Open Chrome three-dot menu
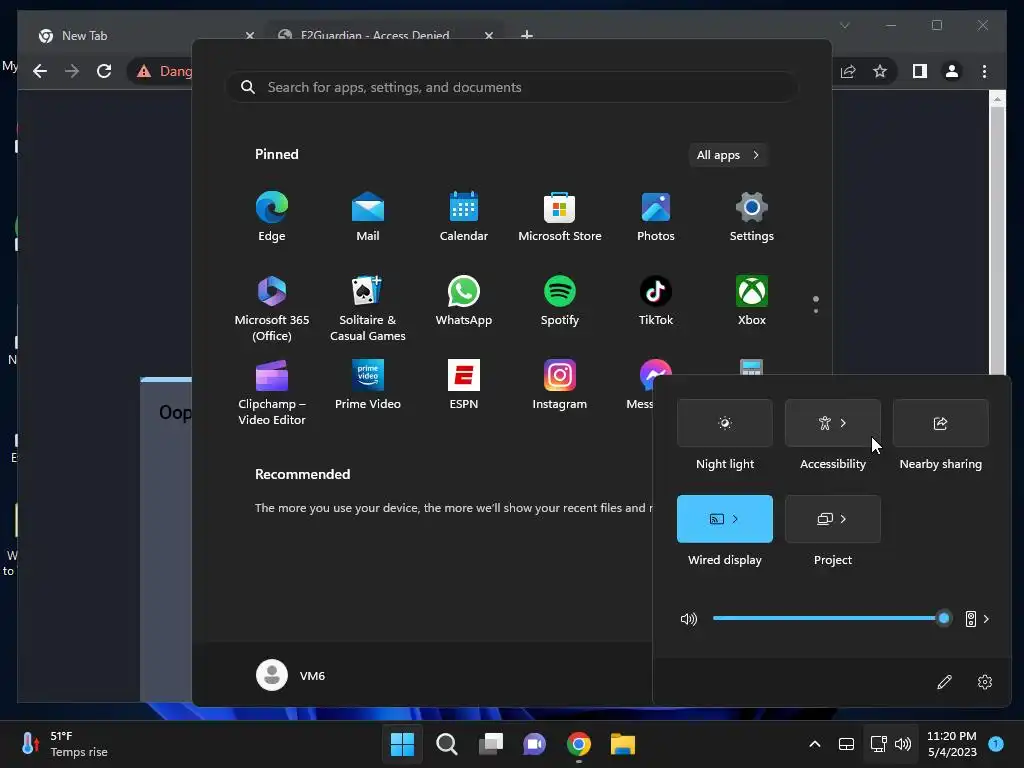The image size is (1024, 768). (984, 71)
